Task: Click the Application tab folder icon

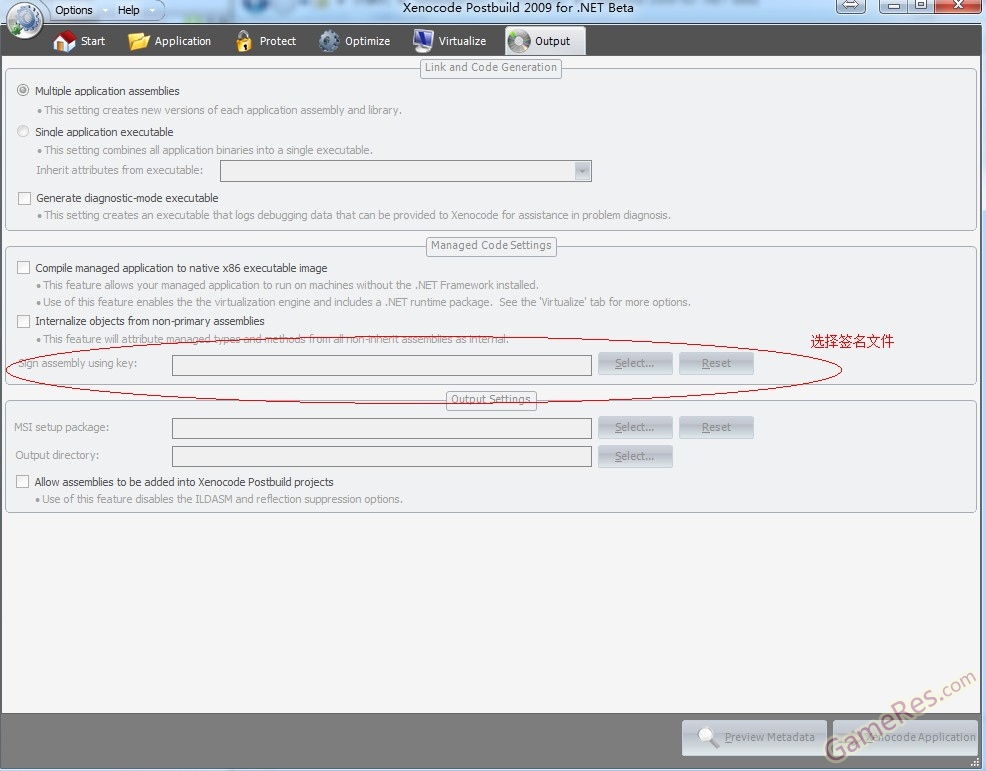Action: point(138,42)
